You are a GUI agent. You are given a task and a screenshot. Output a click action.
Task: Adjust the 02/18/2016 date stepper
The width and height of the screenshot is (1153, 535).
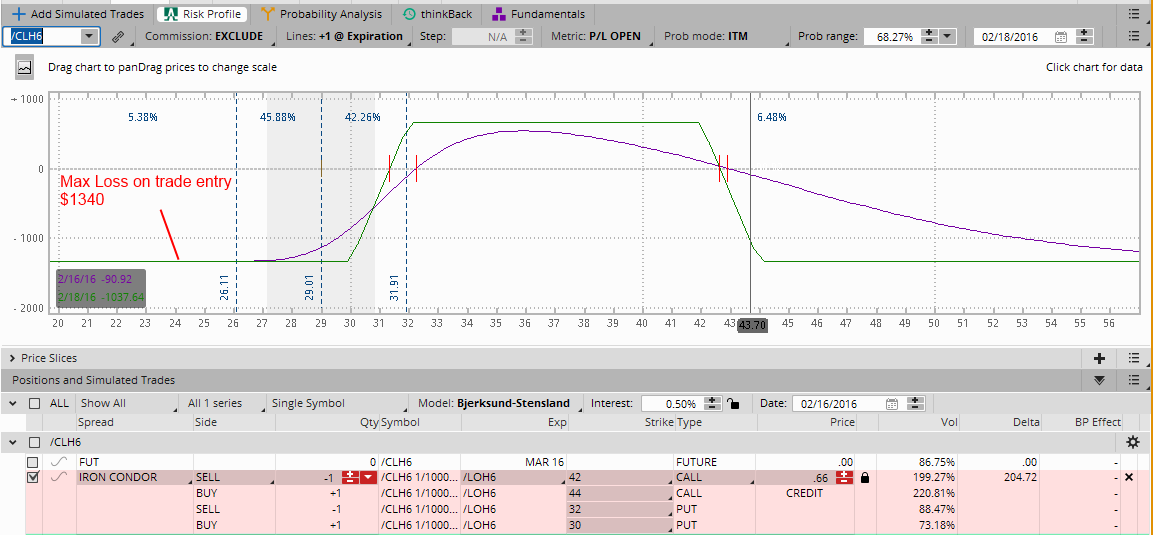coord(1085,36)
